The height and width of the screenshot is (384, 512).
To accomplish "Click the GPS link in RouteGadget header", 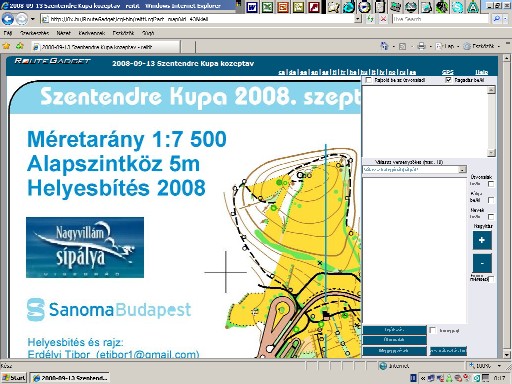I will 447,72.
